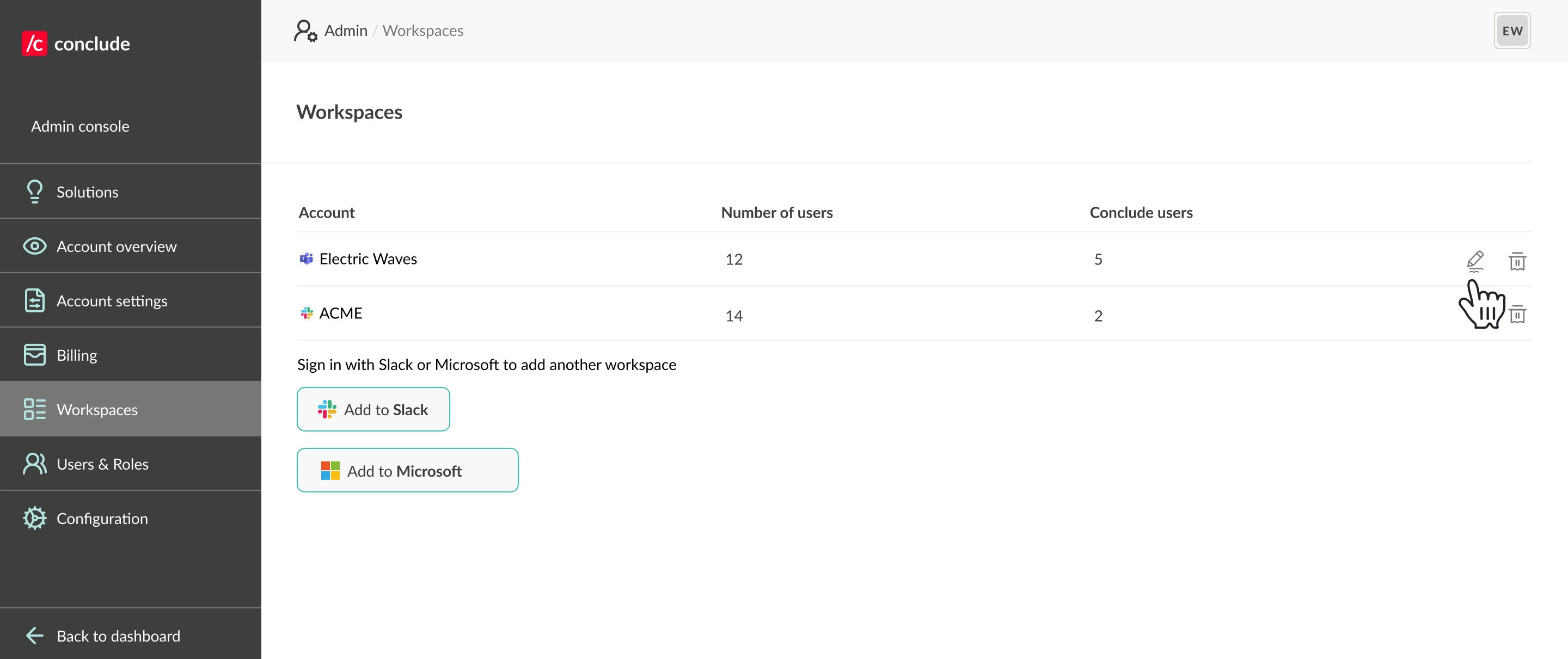The width and height of the screenshot is (1568, 659).
Task: Edit the Electric Waves workspace with pencil icon
Action: (1475, 261)
